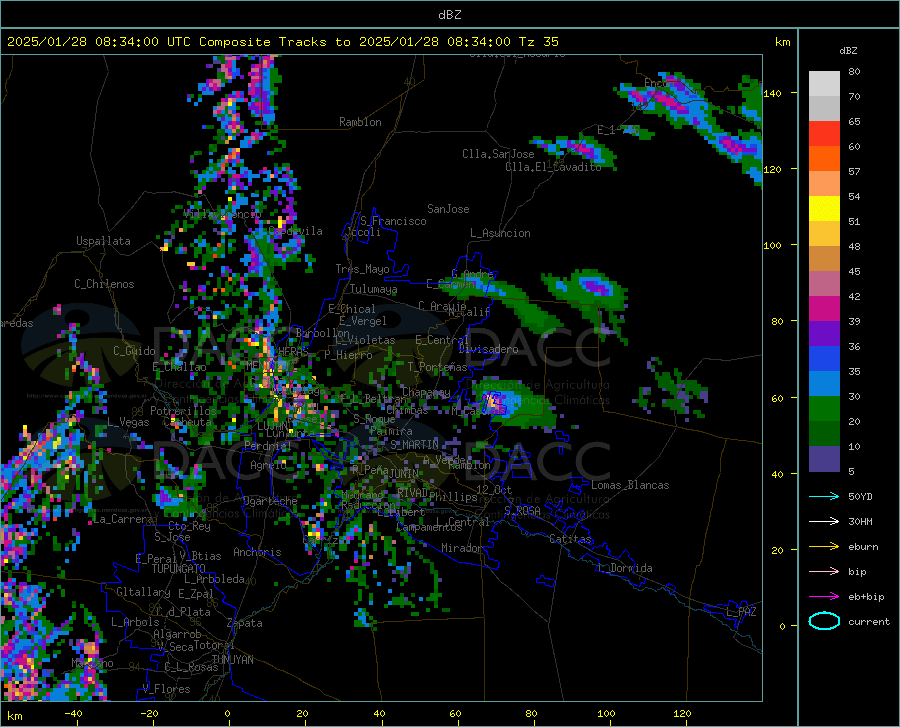The height and width of the screenshot is (727, 900).
Task: Select the red 65–60 dBZ swatch
Action: [x=824, y=134]
